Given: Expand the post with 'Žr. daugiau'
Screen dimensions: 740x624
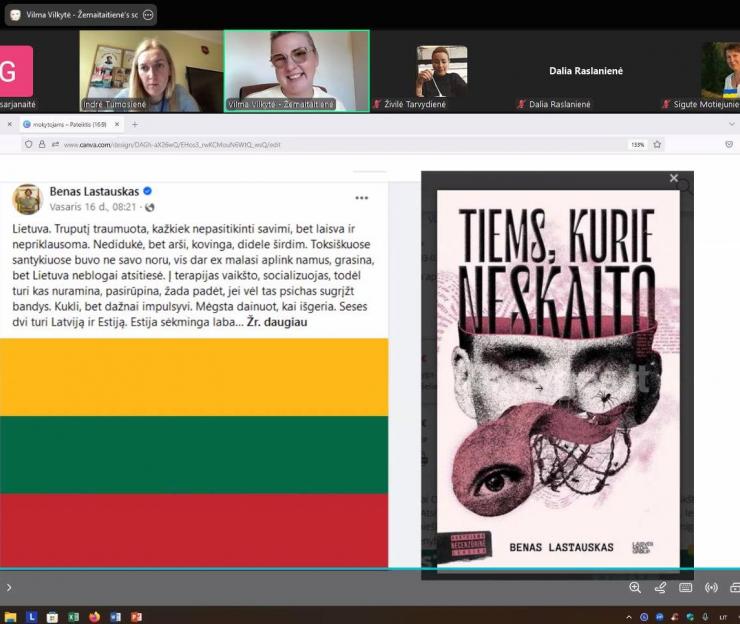Looking at the screenshot, I should point(277,322).
